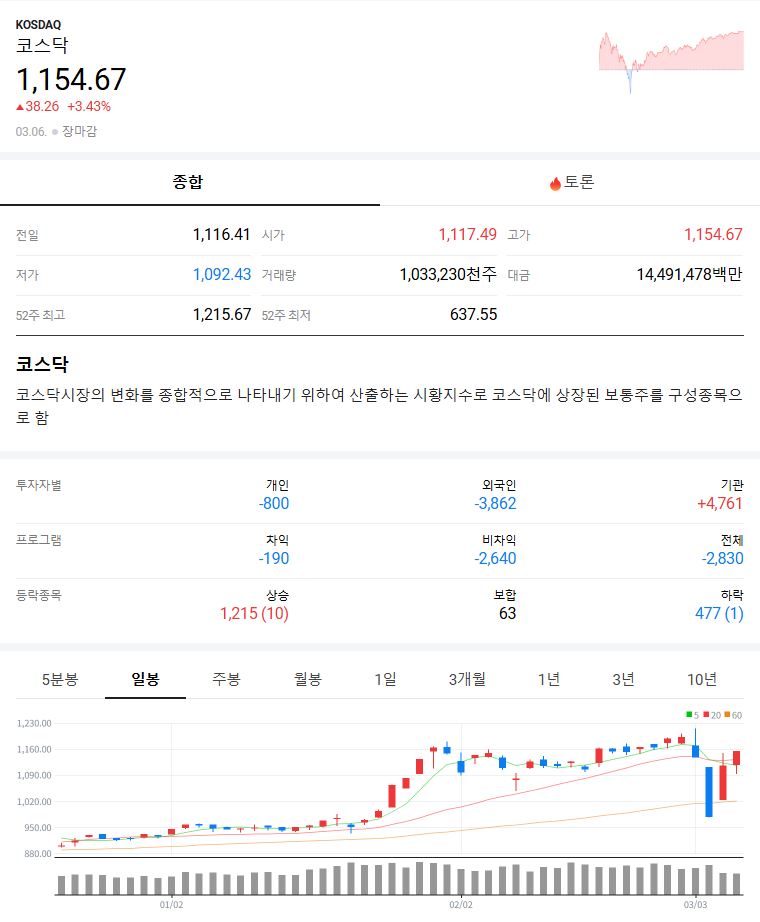Click the 차익 program value -190

coord(274,559)
